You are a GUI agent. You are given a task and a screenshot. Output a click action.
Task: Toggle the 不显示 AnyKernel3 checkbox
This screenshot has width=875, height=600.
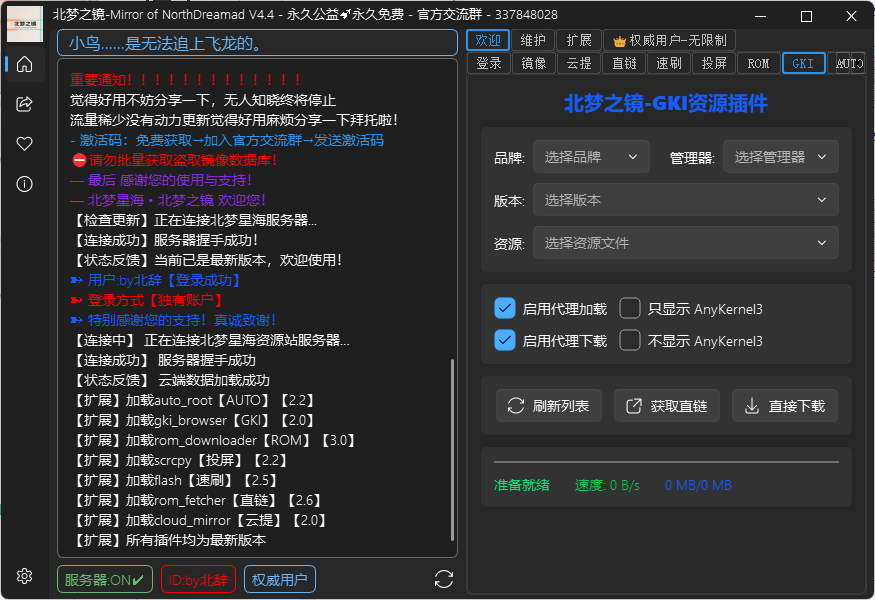631,340
